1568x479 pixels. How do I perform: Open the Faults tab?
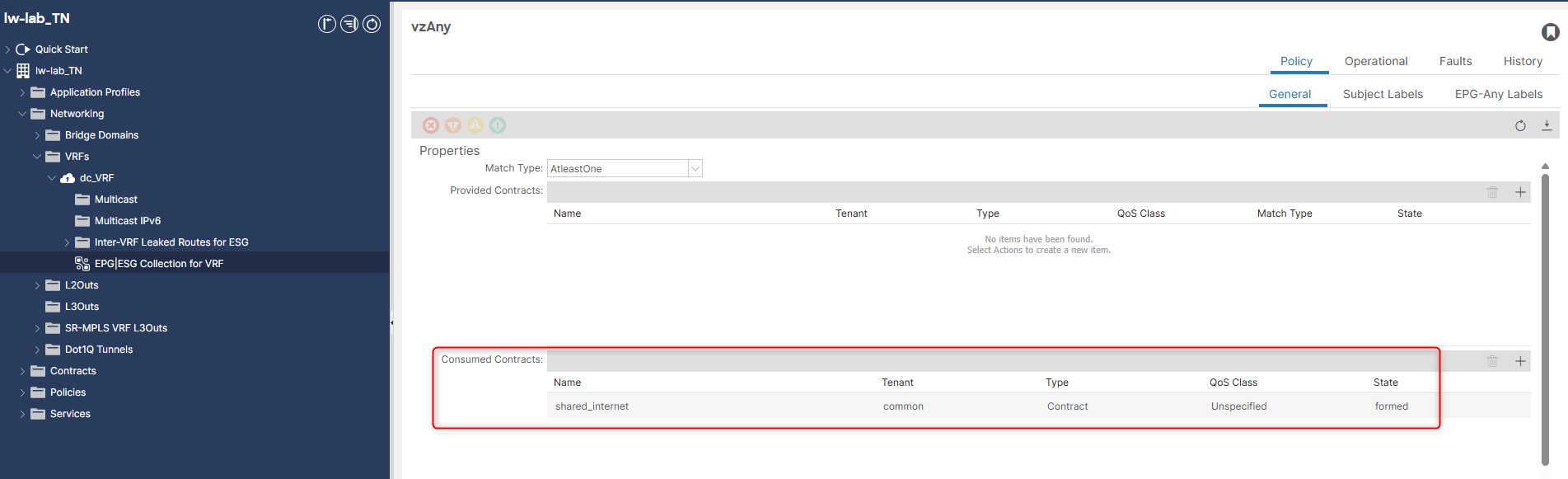click(1455, 61)
